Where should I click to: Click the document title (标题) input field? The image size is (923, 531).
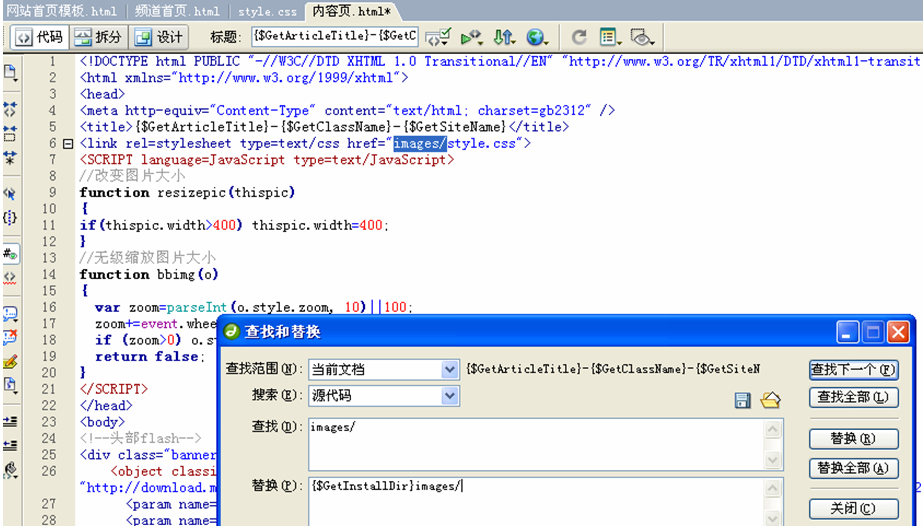[x=334, y=36]
